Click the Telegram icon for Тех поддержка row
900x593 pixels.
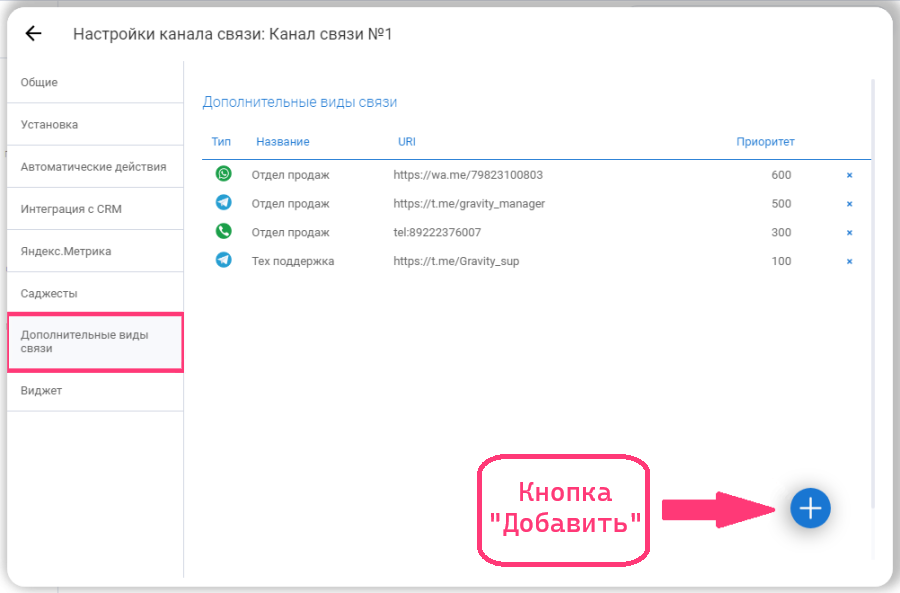pyautogui.click(x=223, y=261)
